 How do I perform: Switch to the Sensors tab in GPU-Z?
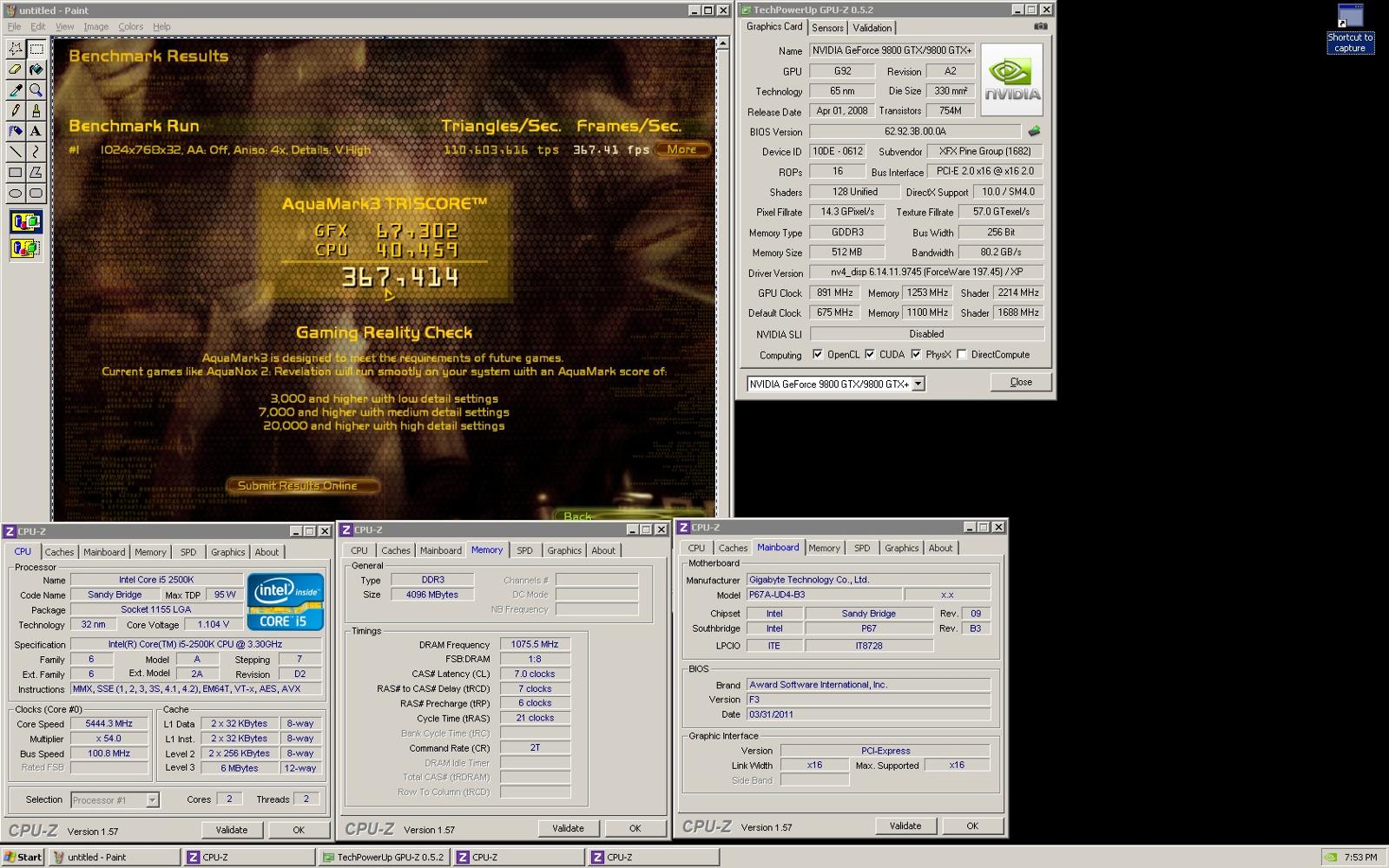(827, 28)
